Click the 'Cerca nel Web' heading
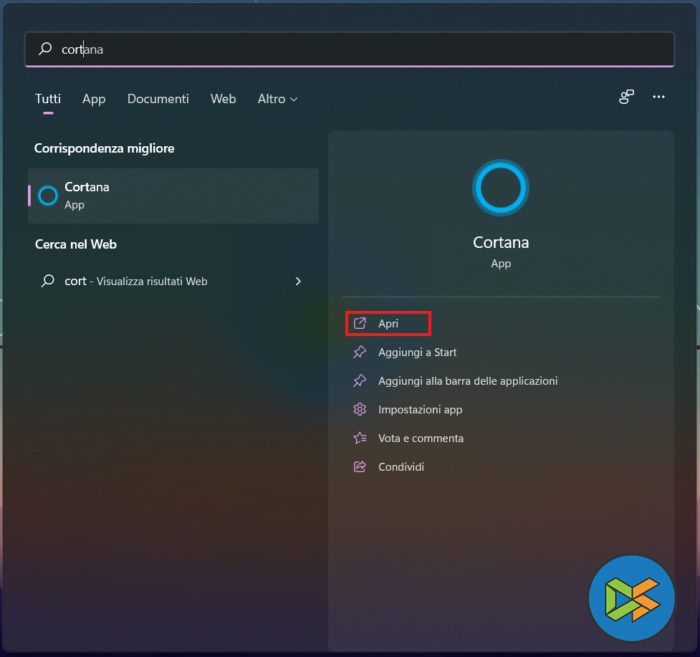700x657 pixels. [76, 244]
